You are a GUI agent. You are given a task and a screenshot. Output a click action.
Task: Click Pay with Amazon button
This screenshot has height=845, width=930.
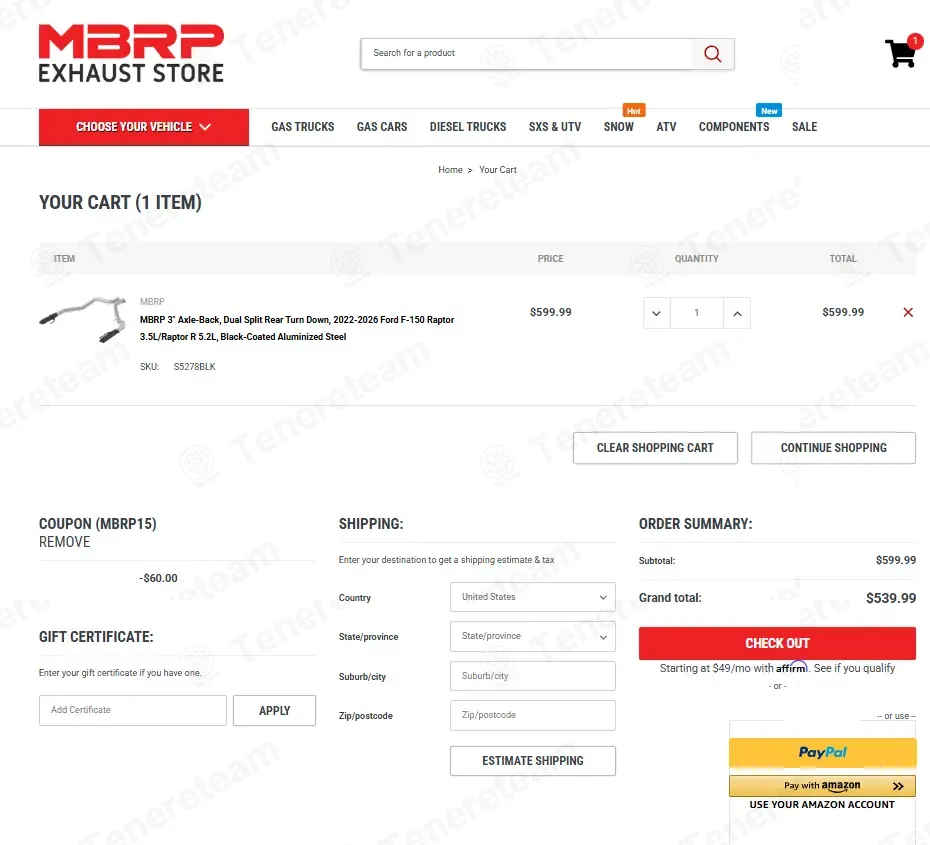[x=822, y=786]
